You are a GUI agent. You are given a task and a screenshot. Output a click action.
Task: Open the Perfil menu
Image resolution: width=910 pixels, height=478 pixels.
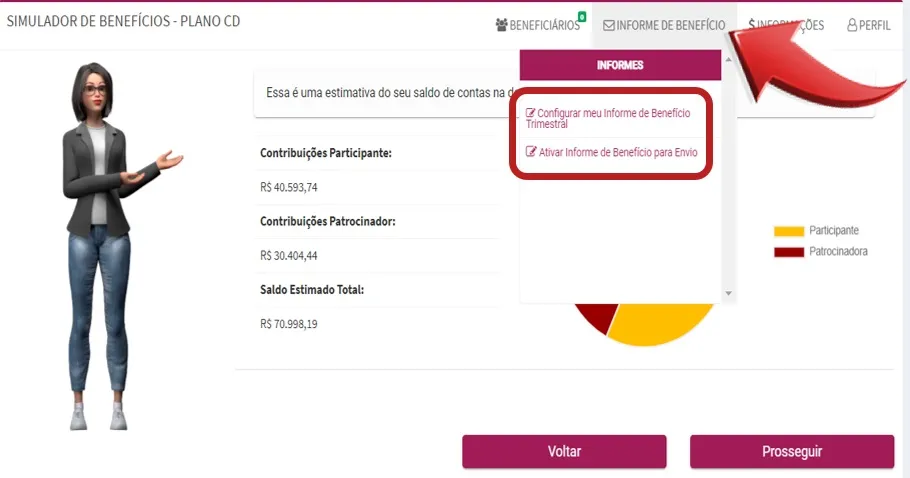[x=869, y=25]
